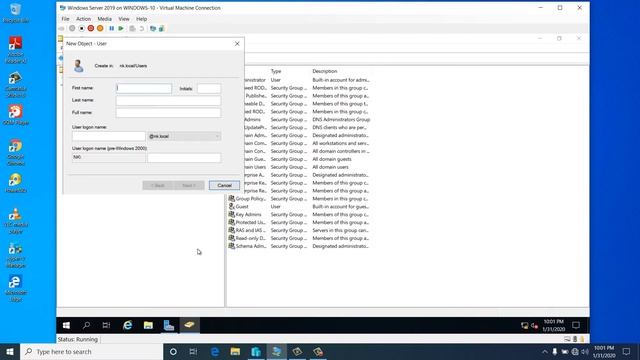The image size is (640, 360).
Task: Select the RAS and IAS group row
Action: tap(299, 230)
